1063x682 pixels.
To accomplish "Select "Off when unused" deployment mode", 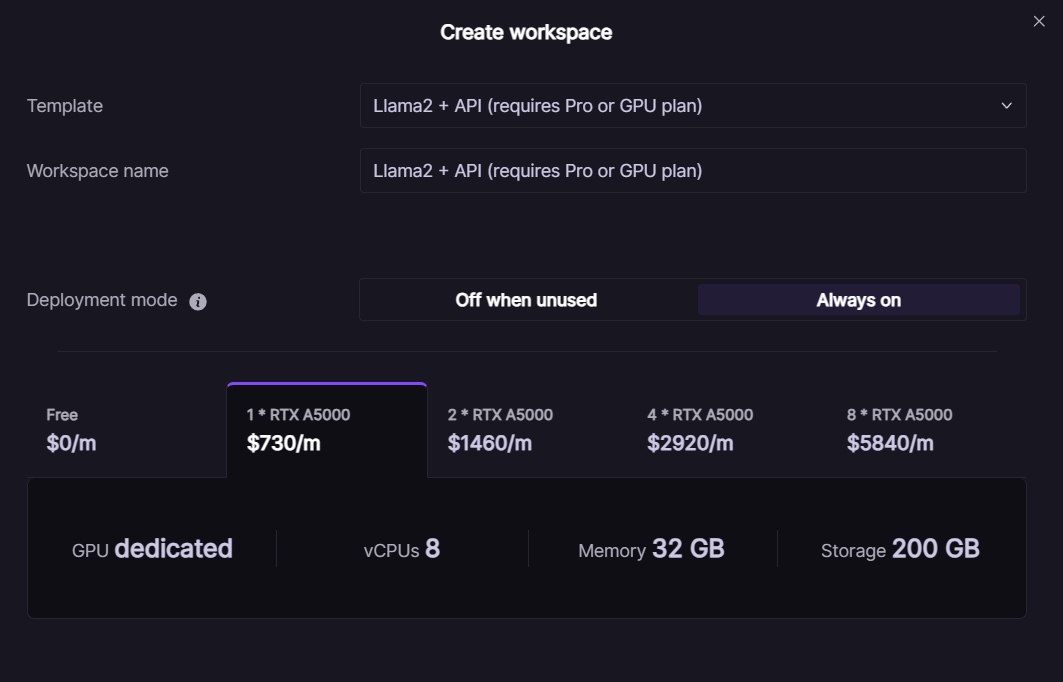I will (x=527, y=300).
